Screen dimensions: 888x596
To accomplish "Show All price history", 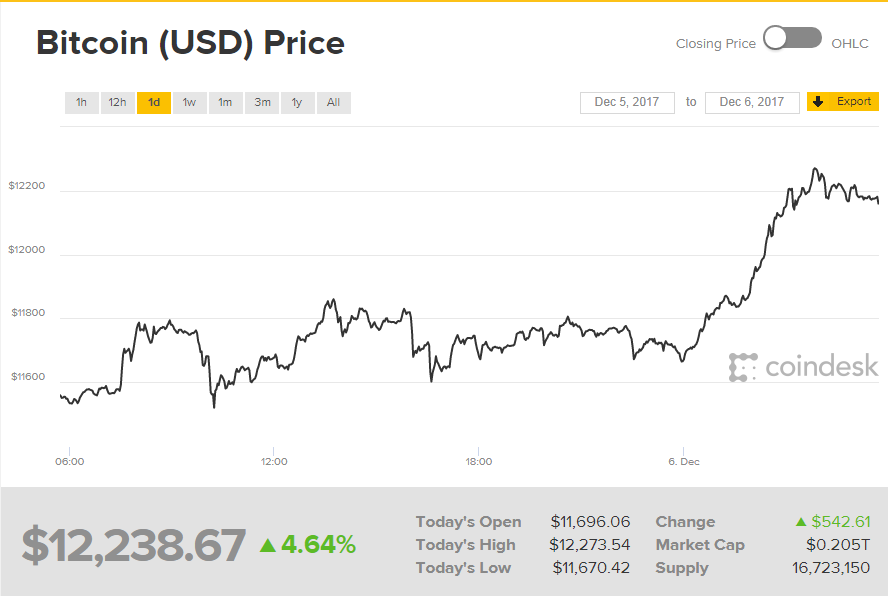I will click(x=333, y=102).
